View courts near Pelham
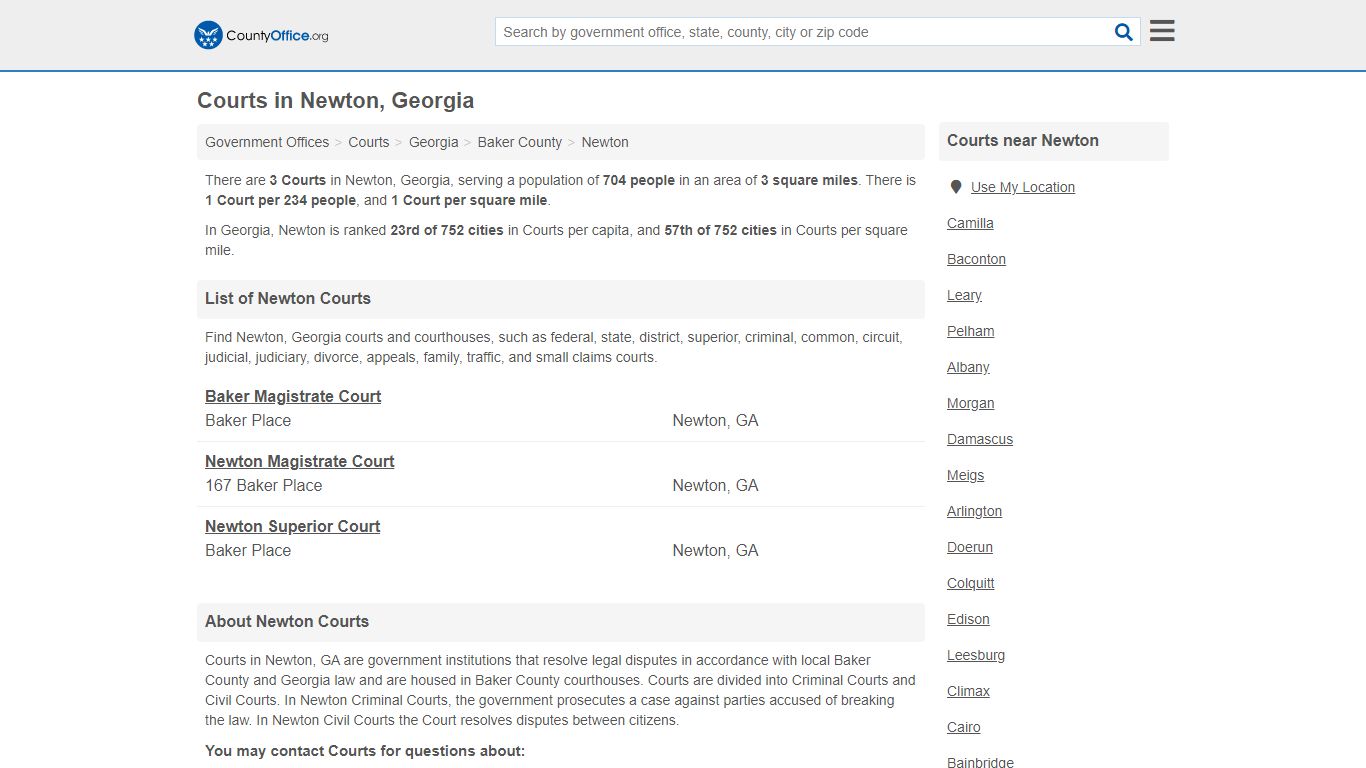Screen dimensions: 1366x768 (970, 331)
